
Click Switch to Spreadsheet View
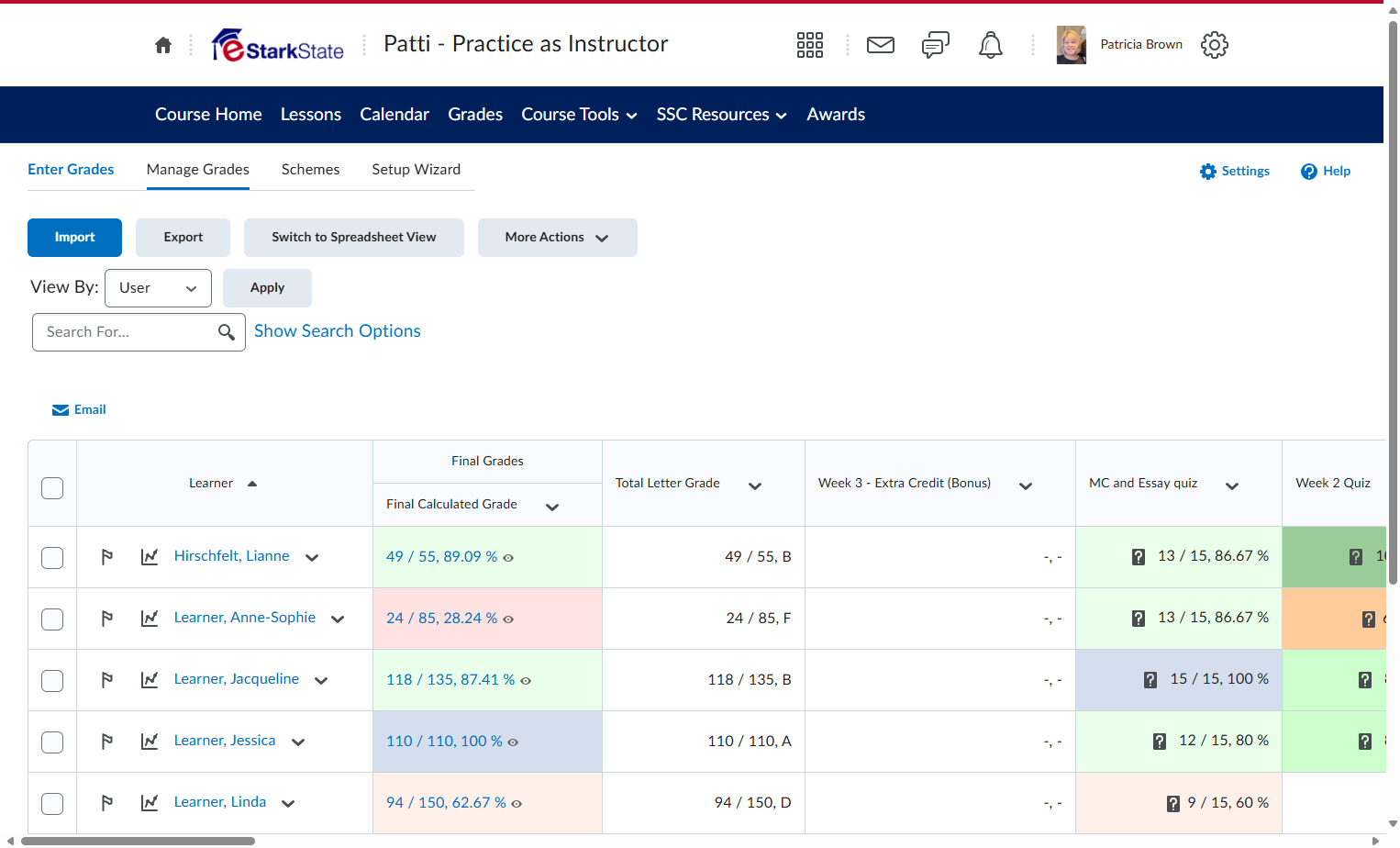pyautogui.click(x=354, y=238)
